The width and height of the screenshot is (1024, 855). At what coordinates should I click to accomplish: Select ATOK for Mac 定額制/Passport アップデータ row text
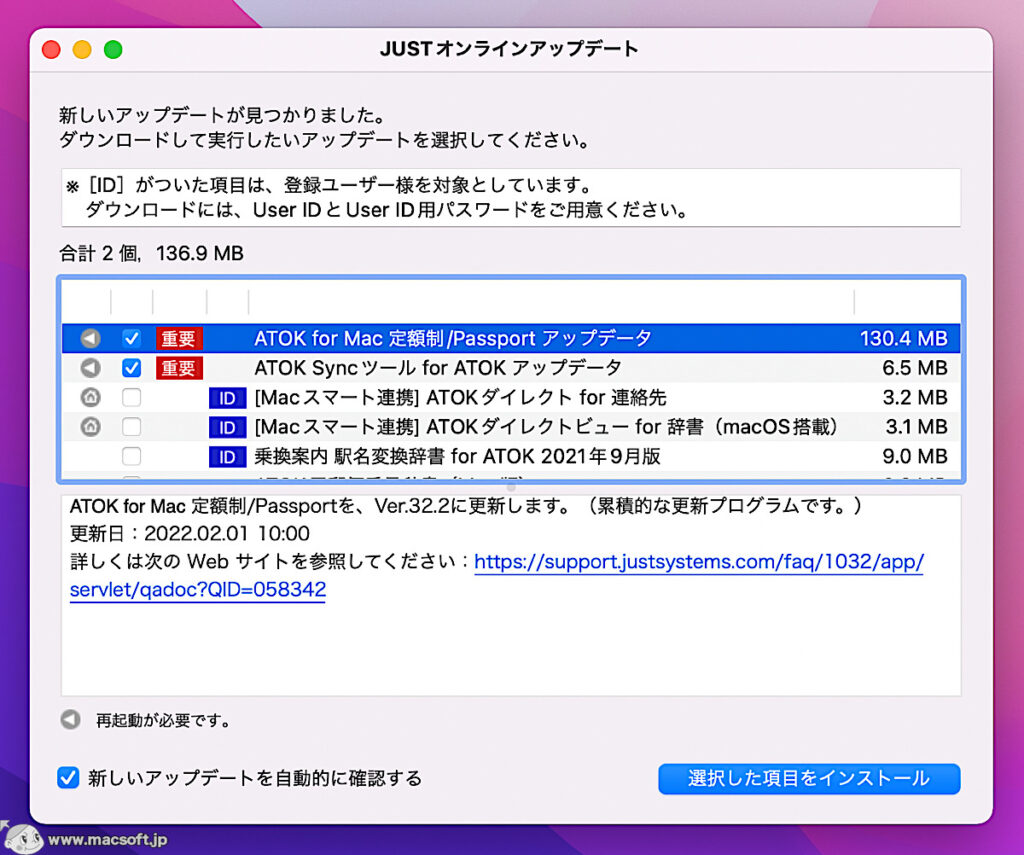pos(453,338)
